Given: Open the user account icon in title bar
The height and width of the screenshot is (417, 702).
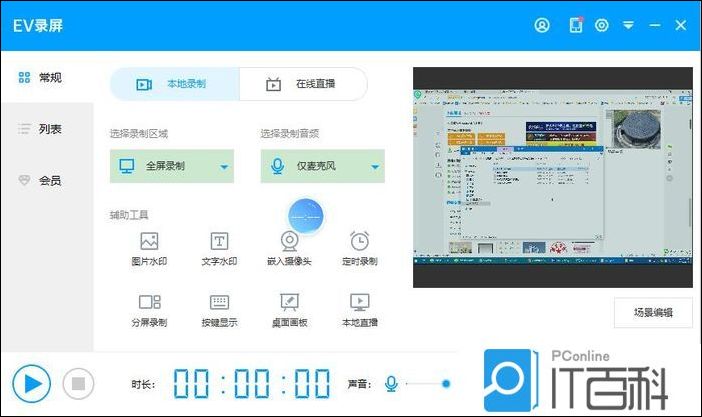Looking at the screenshot, I should tap(542, 25).
